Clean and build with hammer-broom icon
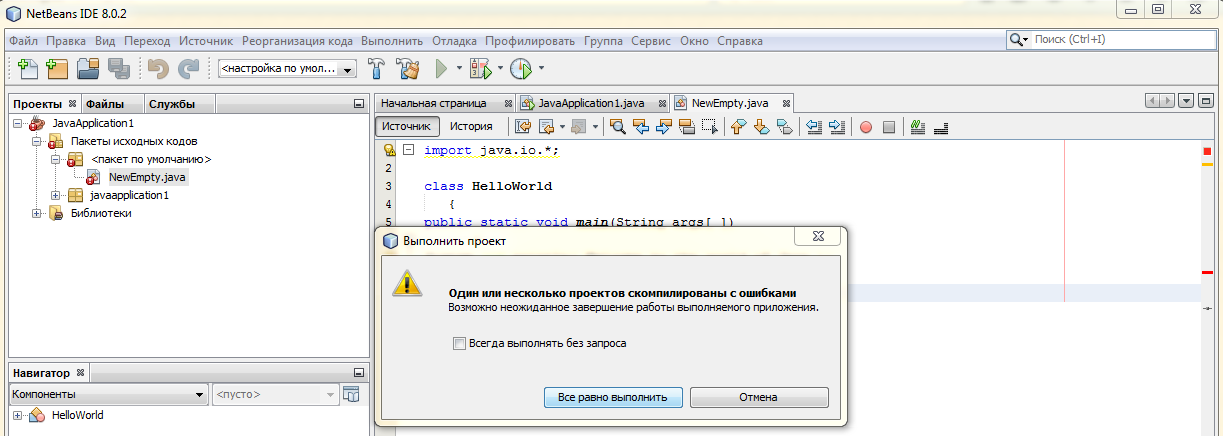 [x=407, y=69]
